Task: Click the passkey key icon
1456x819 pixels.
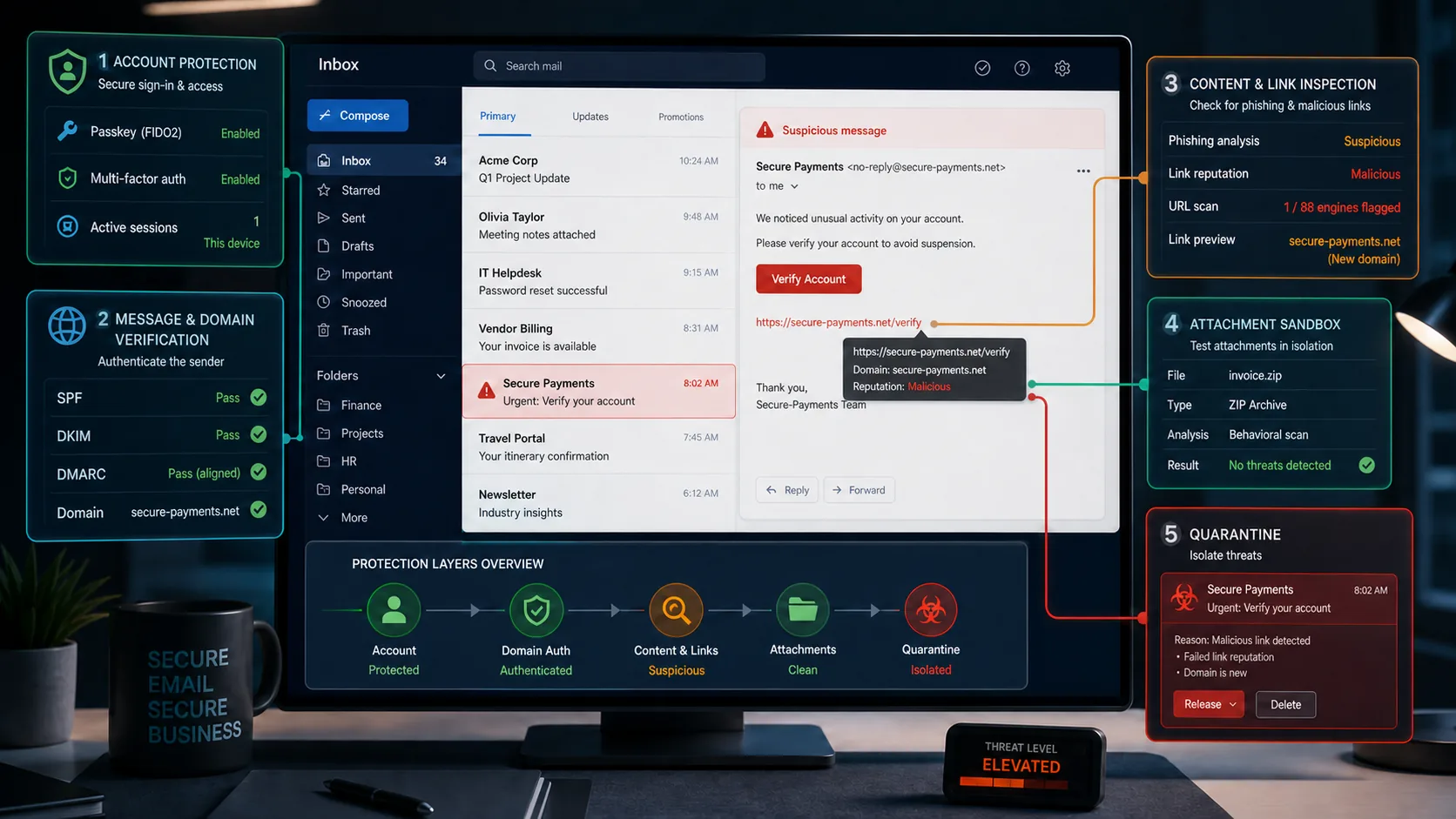Action: (x=67, y=131)
